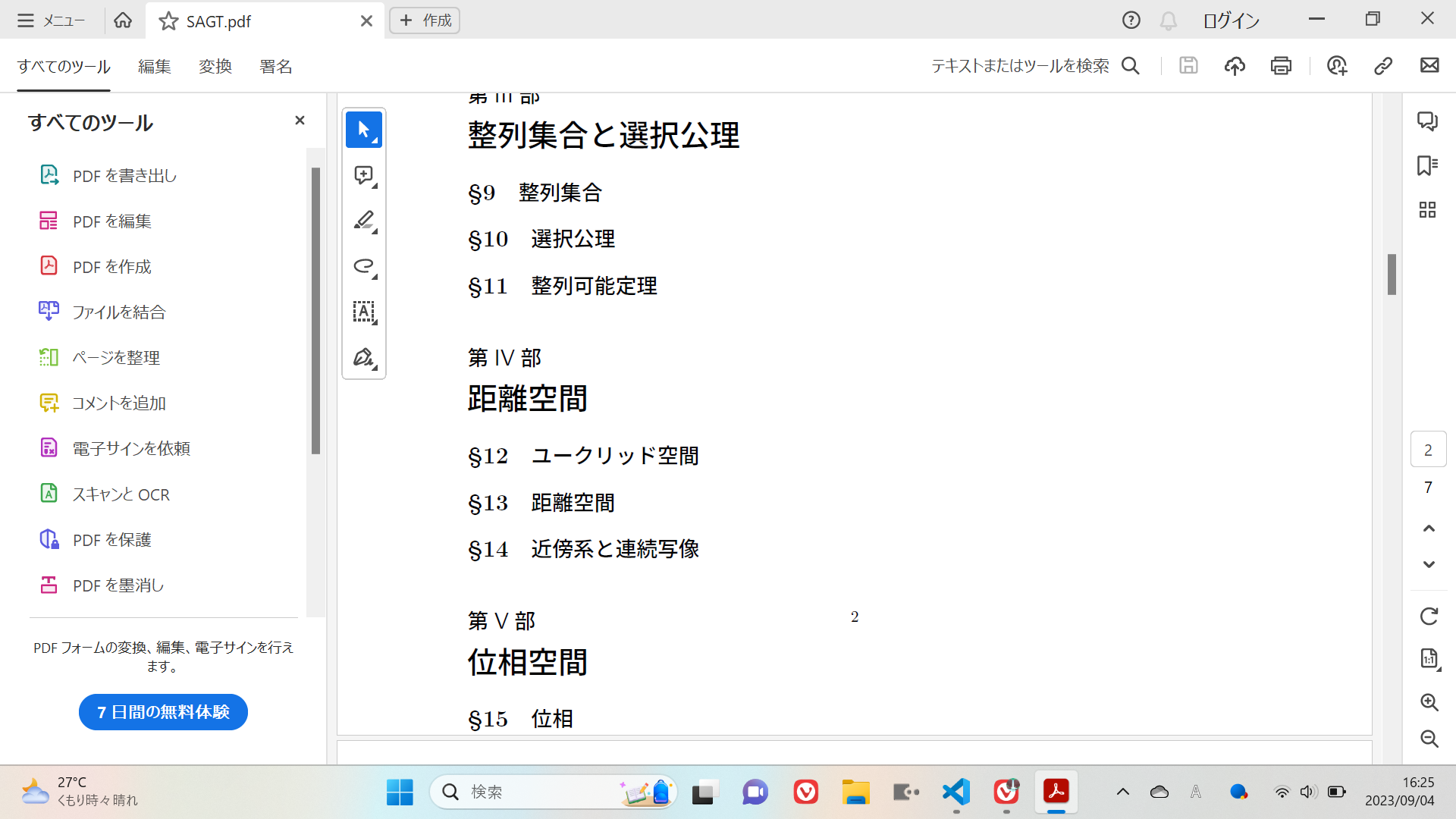Open the weather widget 27°C
Image resolution: width=1456 pixels, height=819 pixels.
(x=80, y=791)
